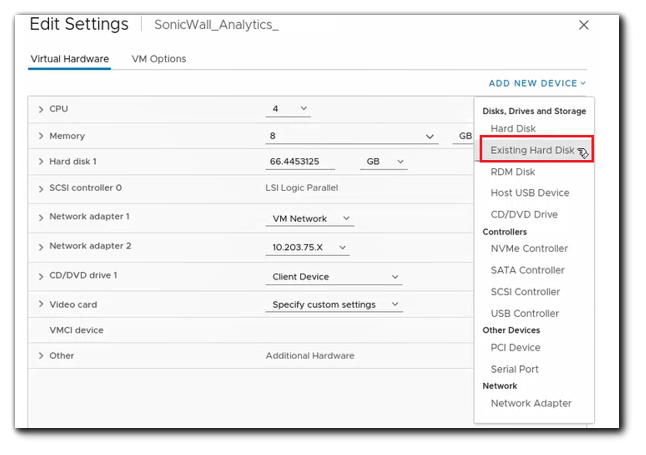The image size is (646, 455).
Task: Switch to the VM Options tab
Action: pos(159,59)
